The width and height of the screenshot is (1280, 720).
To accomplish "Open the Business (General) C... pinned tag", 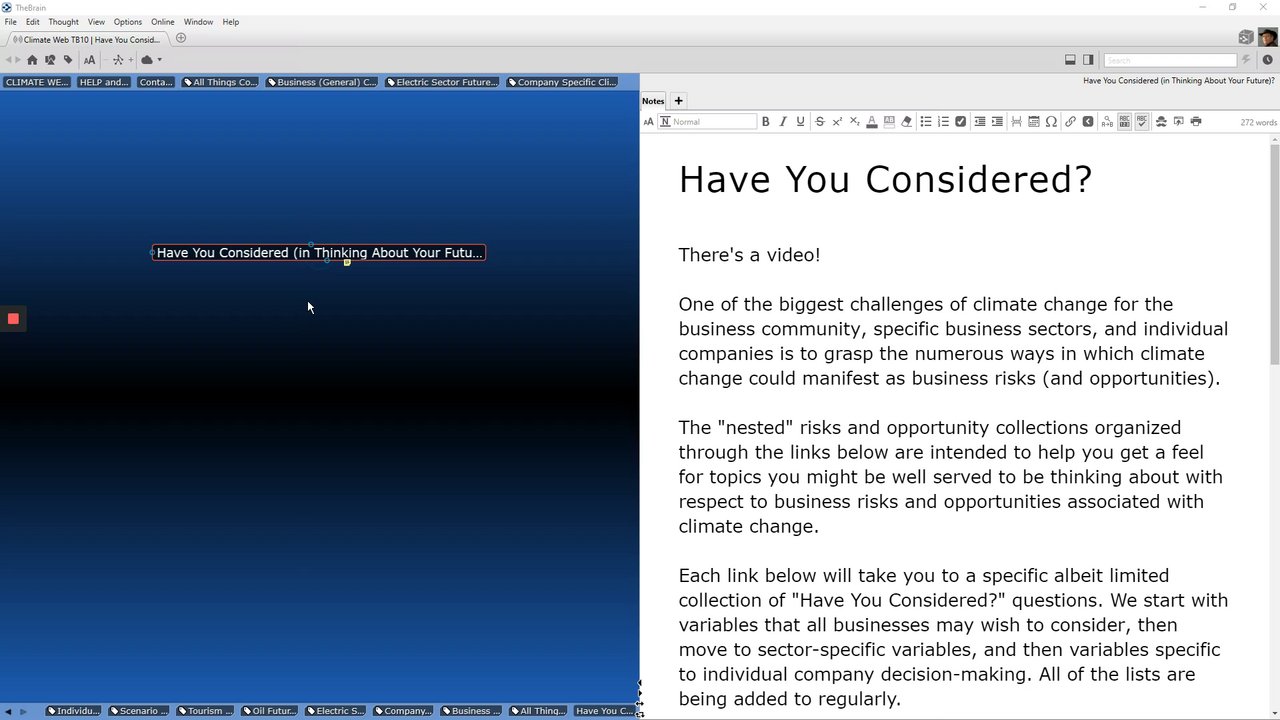I will click(x=322, y=82).
